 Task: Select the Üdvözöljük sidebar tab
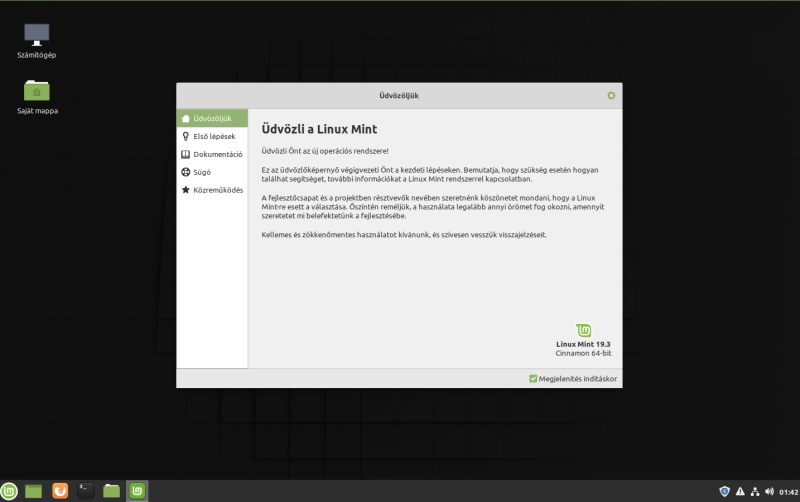[x=212, y=118]
